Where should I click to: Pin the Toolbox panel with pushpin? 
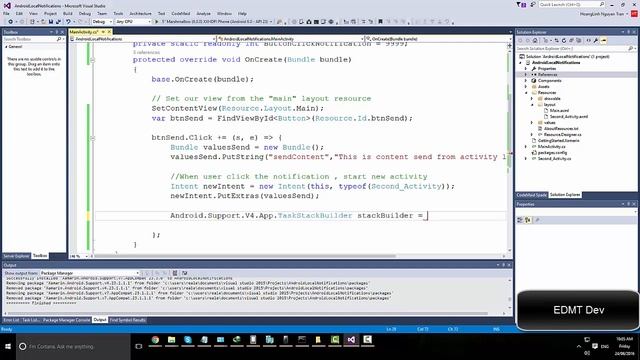(57, 32)
